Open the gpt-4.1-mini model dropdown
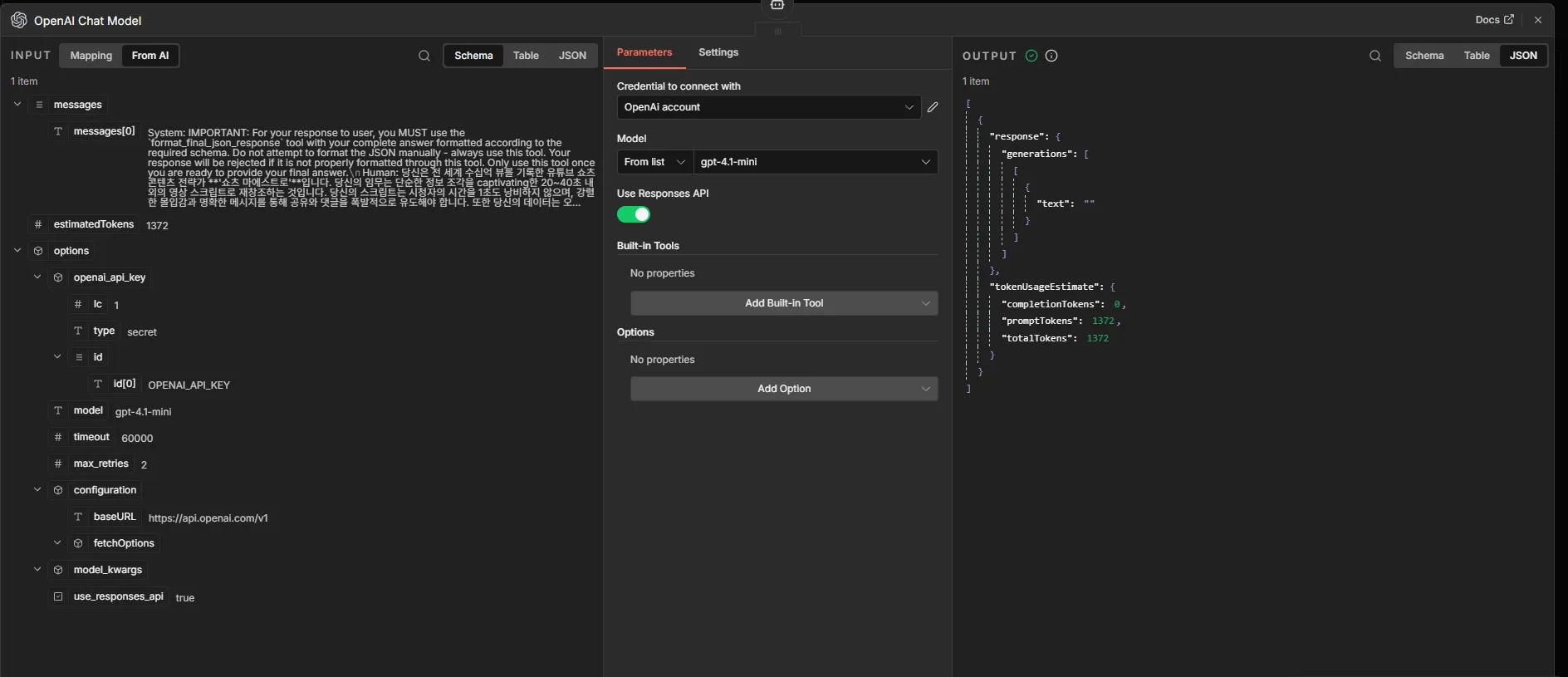1568x677 pixels. pyautogui.click(x=815, y=162)
